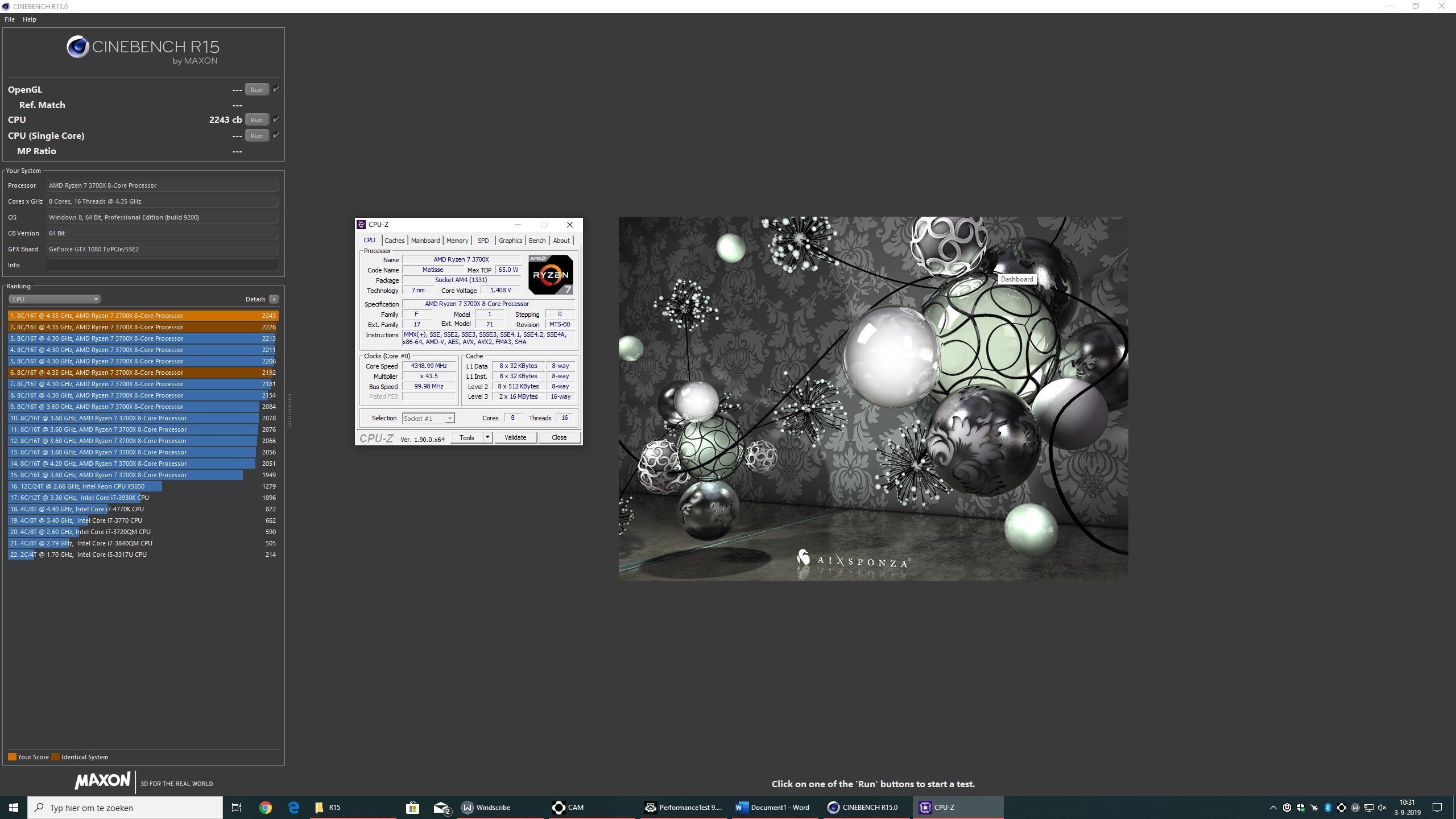Open the Windows Start menu
Image resolution: width=1456 pixels, height=819 pixels.
tap(14, 808)
